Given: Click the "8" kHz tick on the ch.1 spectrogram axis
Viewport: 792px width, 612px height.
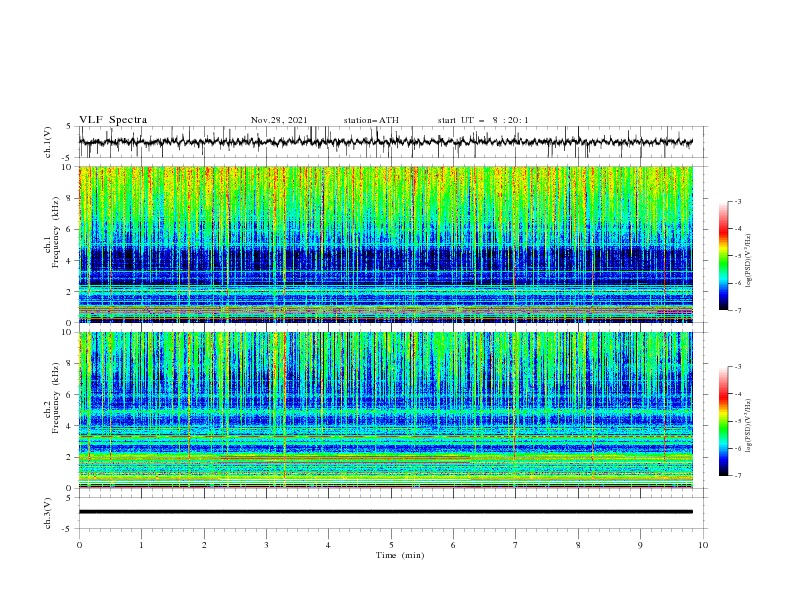Looking at the screenshot, I should click(70, 198).
